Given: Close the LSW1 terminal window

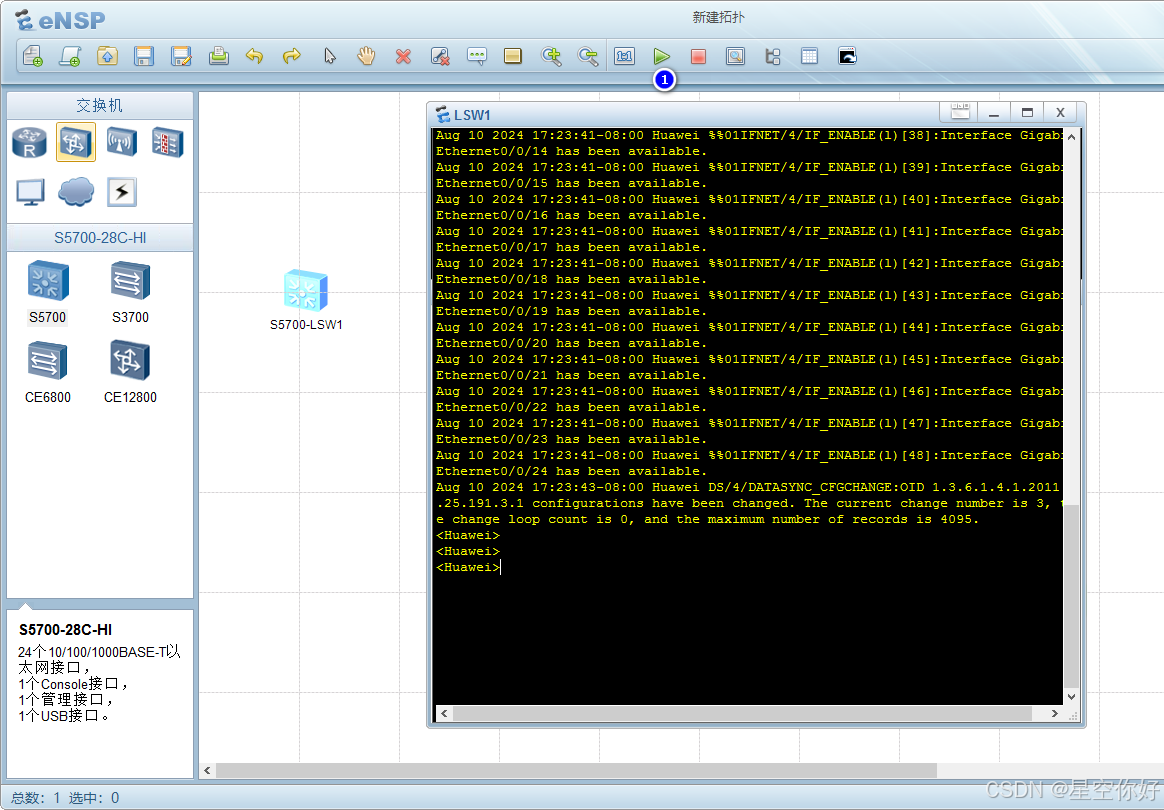Looking at the screenshot, I should tap(1061, 112).
